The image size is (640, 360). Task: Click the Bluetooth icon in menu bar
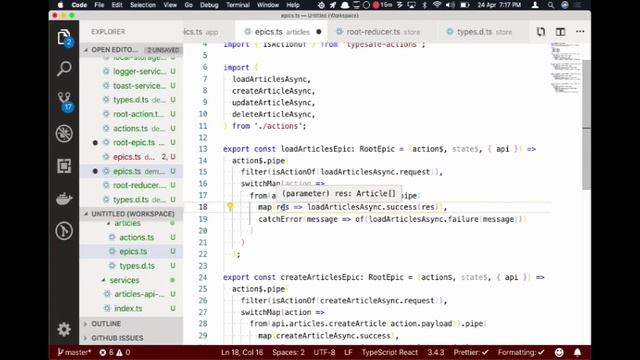(x=424, y=5)
